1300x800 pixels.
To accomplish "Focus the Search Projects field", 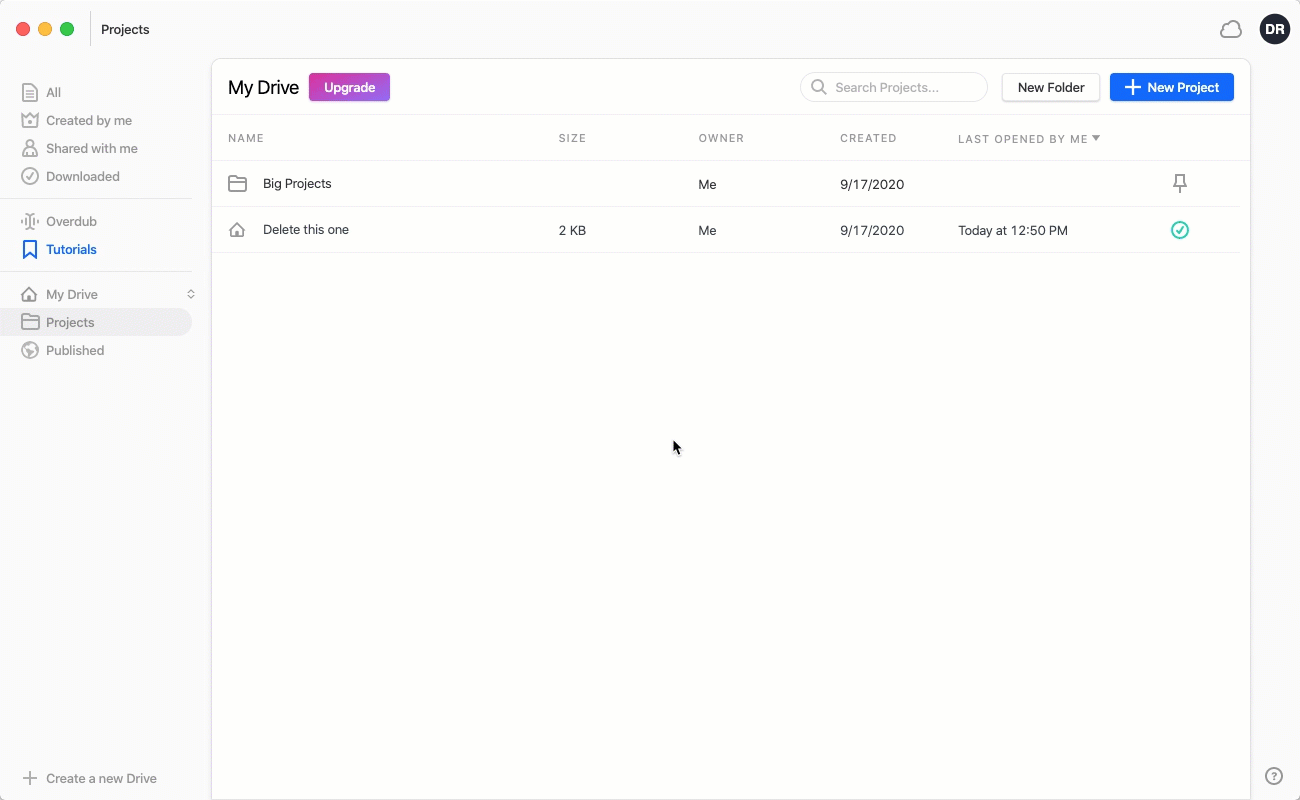I will point(894,87).
